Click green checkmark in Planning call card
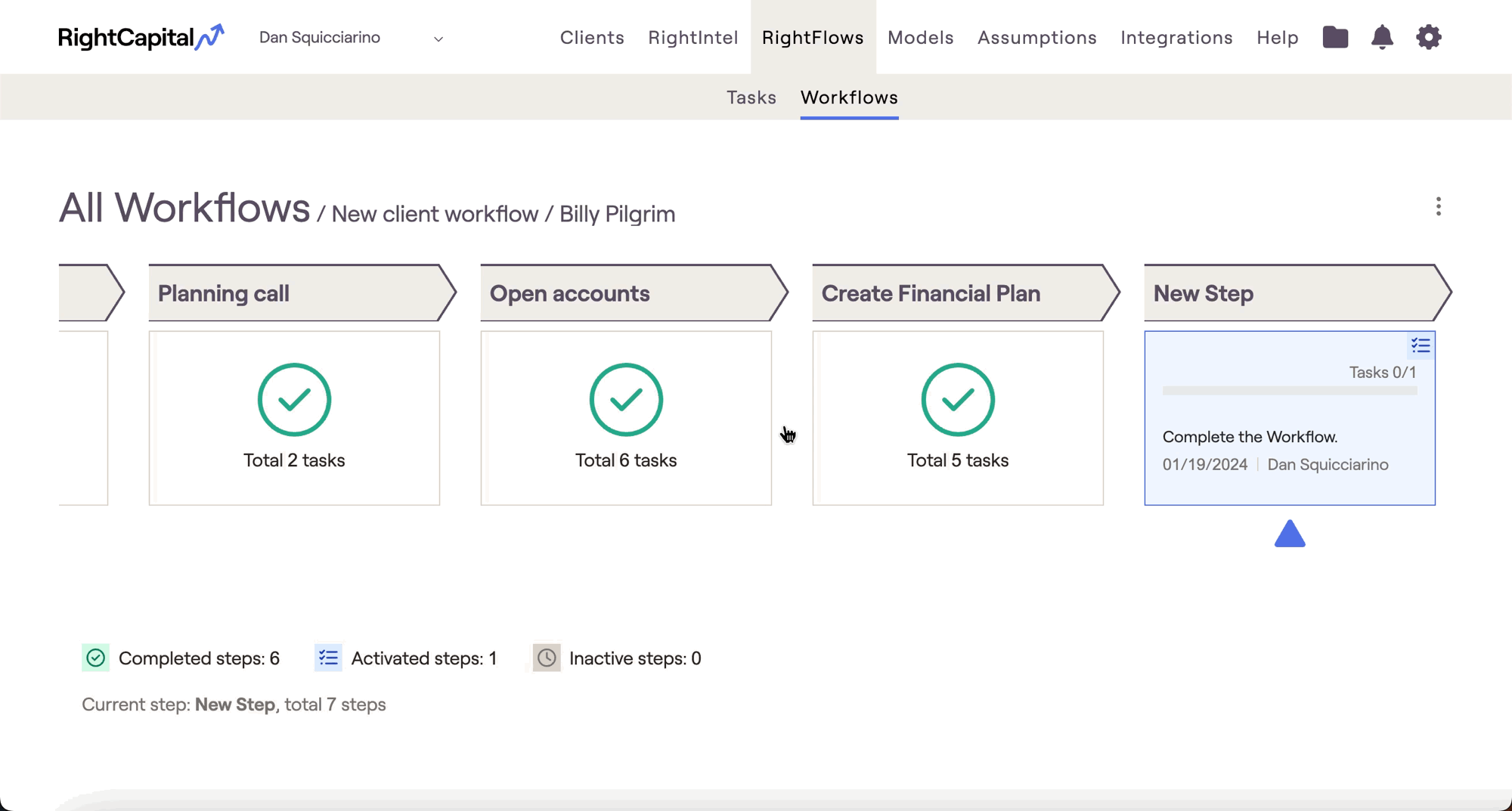This screenshot has height=811, width=1512. click(x=294, y=400)
